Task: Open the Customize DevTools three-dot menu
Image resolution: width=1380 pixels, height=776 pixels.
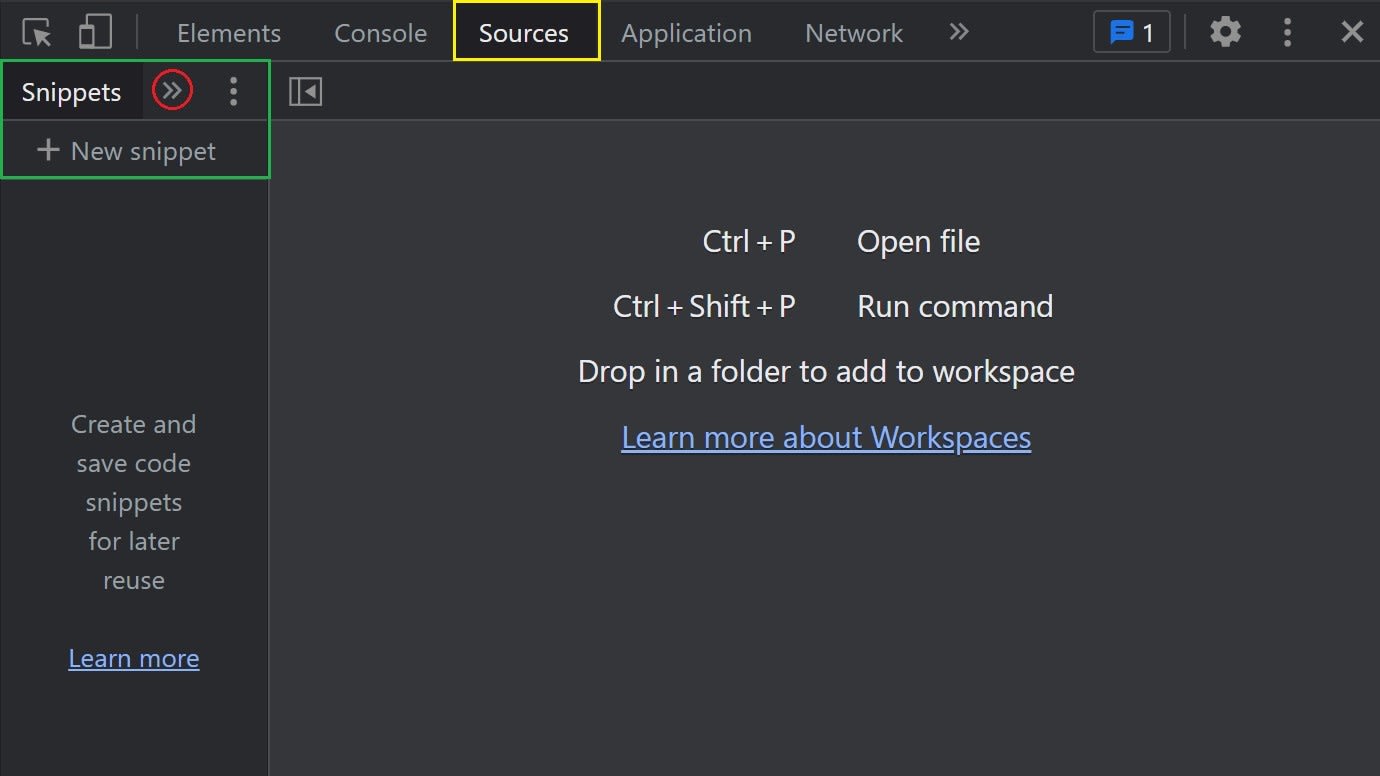Action: coord(1288,31)
